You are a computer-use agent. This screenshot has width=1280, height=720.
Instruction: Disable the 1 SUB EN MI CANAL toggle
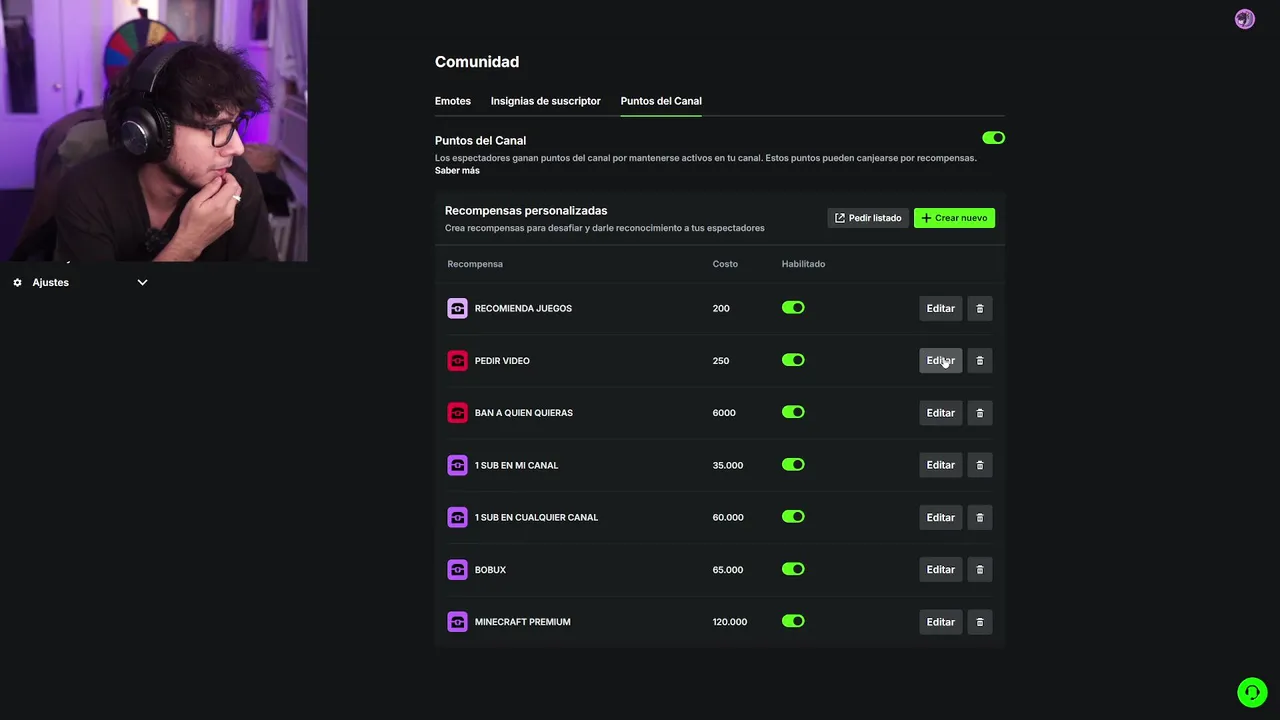click(x=793, y=464)
